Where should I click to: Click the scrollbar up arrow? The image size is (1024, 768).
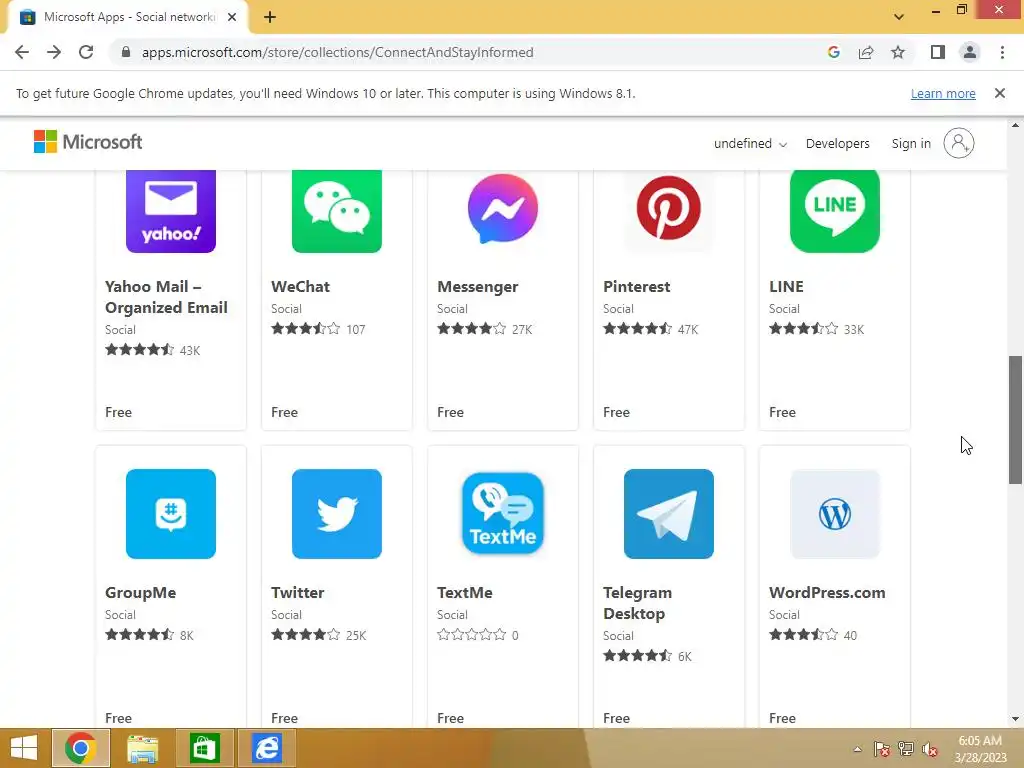[1015, 125]
